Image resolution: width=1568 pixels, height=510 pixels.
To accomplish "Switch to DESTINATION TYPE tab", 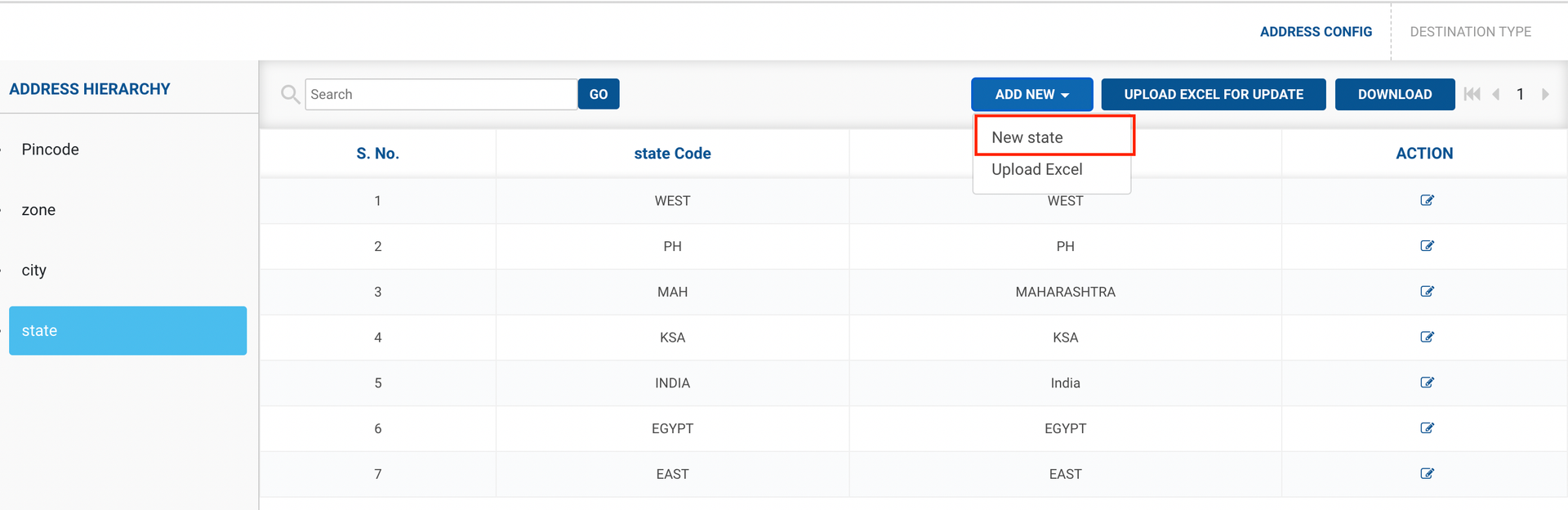I will pyautogui.click(x=1470, y=32).
